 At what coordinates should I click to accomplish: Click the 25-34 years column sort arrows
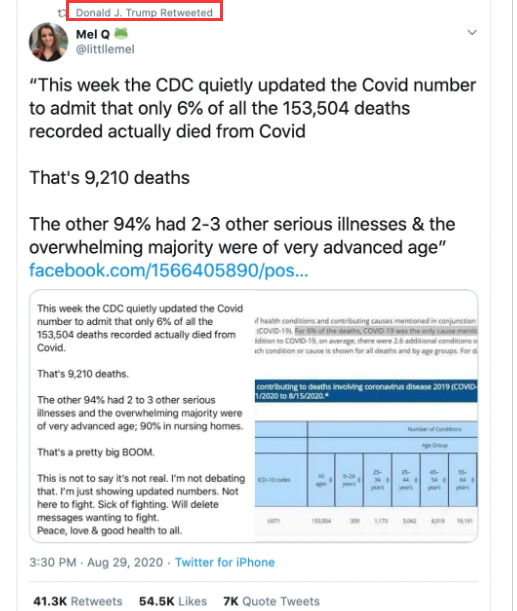388,480
